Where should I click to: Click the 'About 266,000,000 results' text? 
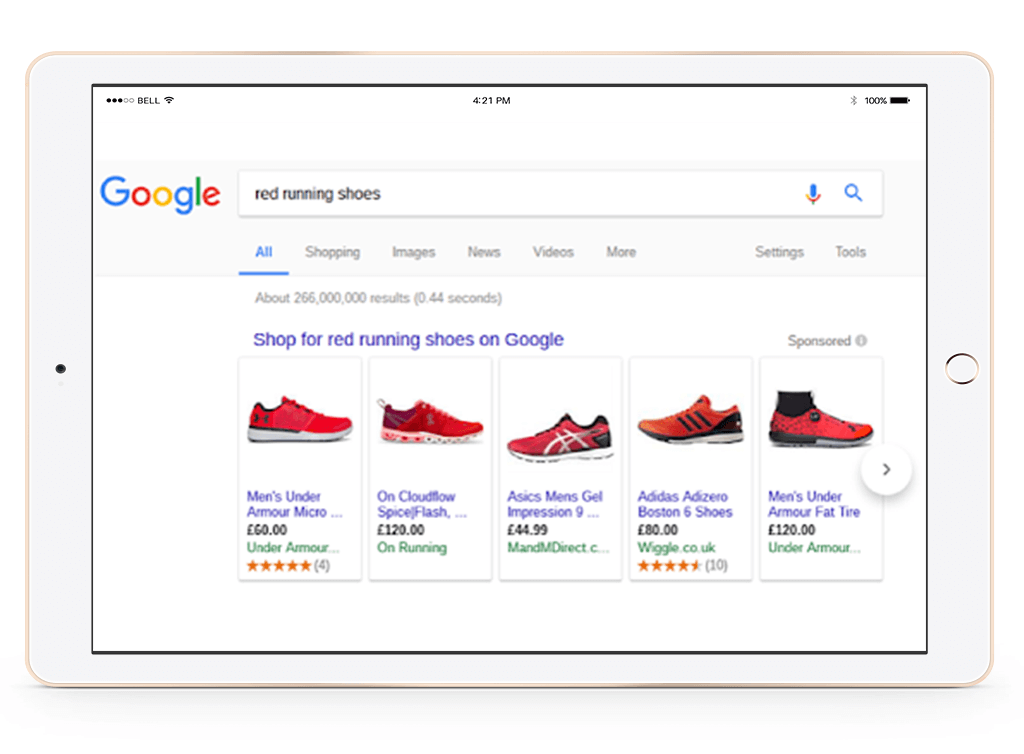click(x=378, y=298)
